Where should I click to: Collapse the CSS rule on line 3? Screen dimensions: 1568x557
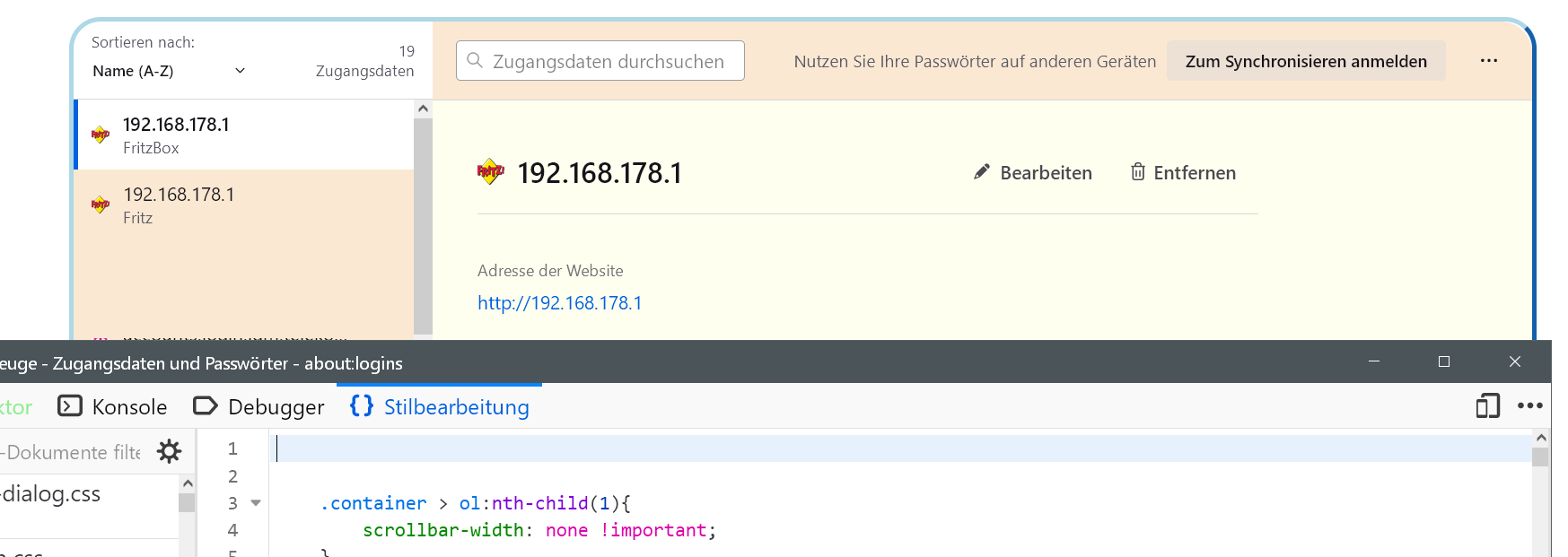pos(256,503)
